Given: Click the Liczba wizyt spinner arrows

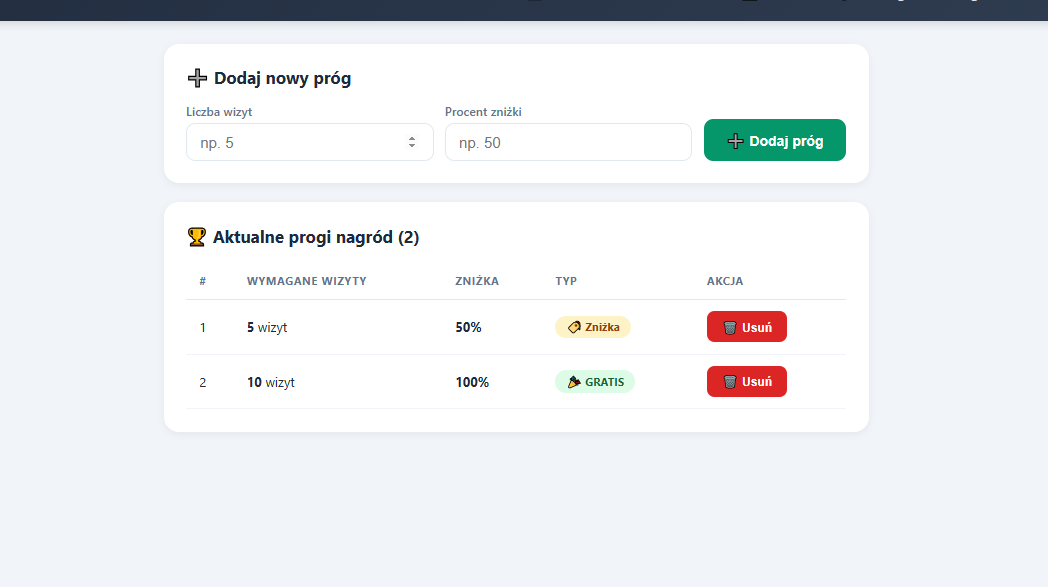Looking at the screenshot, I should tap(411, 142).
